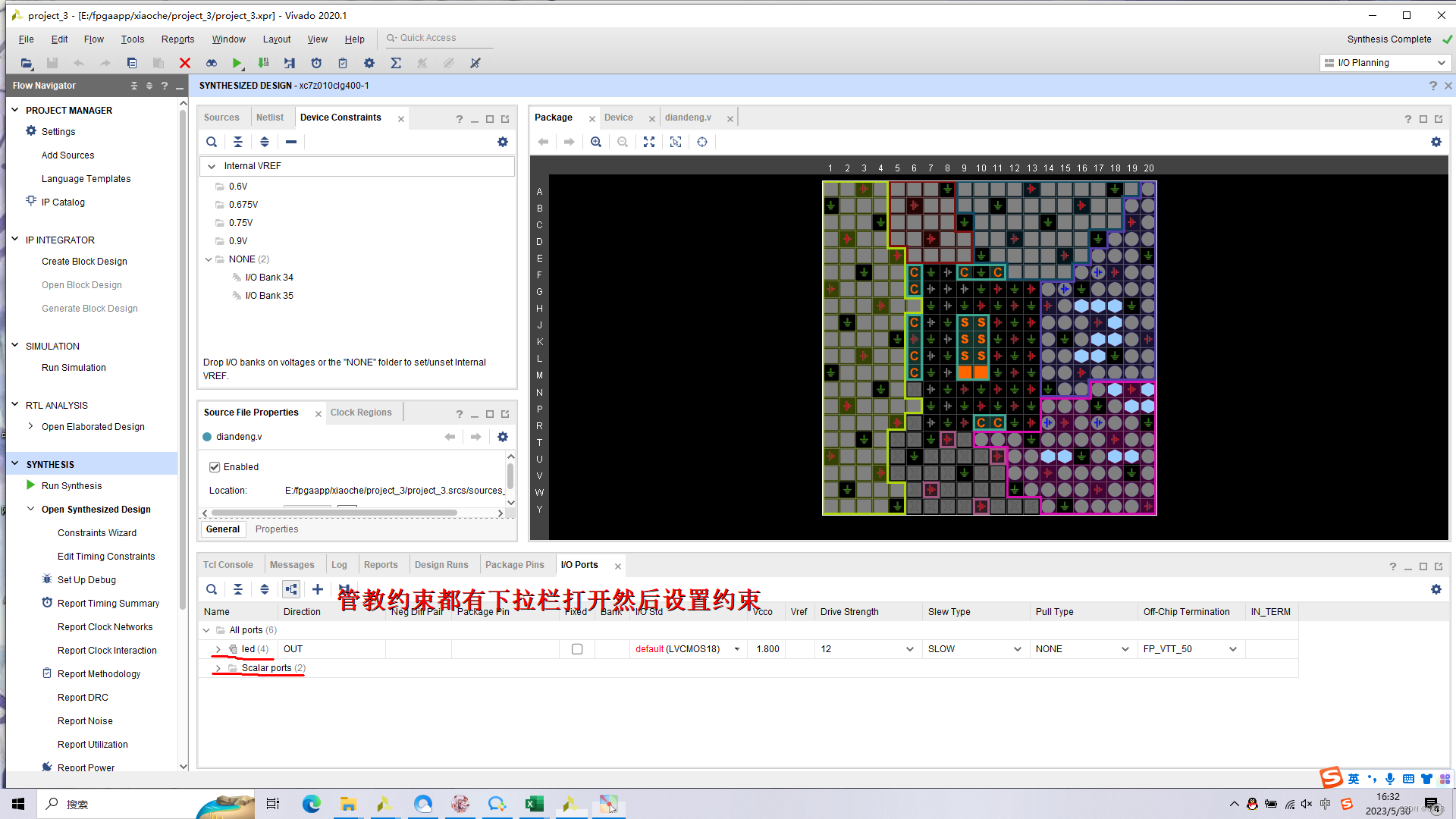This screenshot has width=1456, height=819.
Task: Zoom in on the Package view
Action: click(596, 142)
